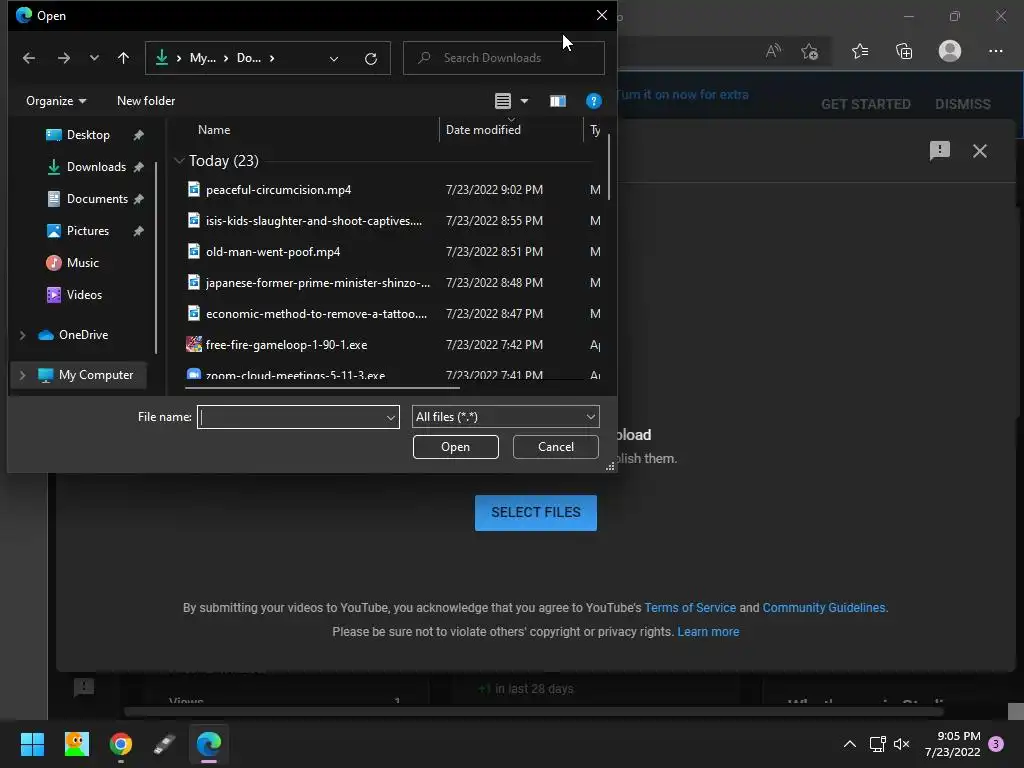Click SELECT FILES on YouTube upload page

(x=536, y=513)
